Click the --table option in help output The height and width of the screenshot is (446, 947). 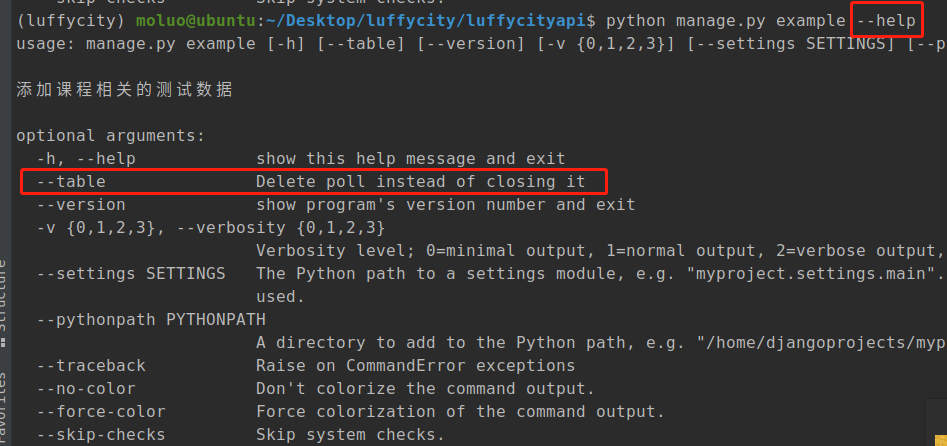pos(71,181)
